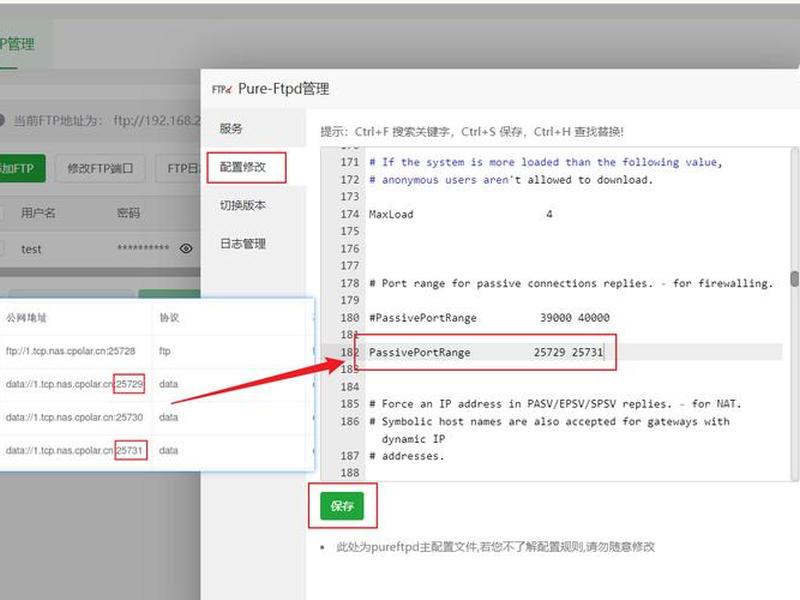800x600 pixels.
Task: Click the MaxLoad 4 config line
Action: point(460,214)
